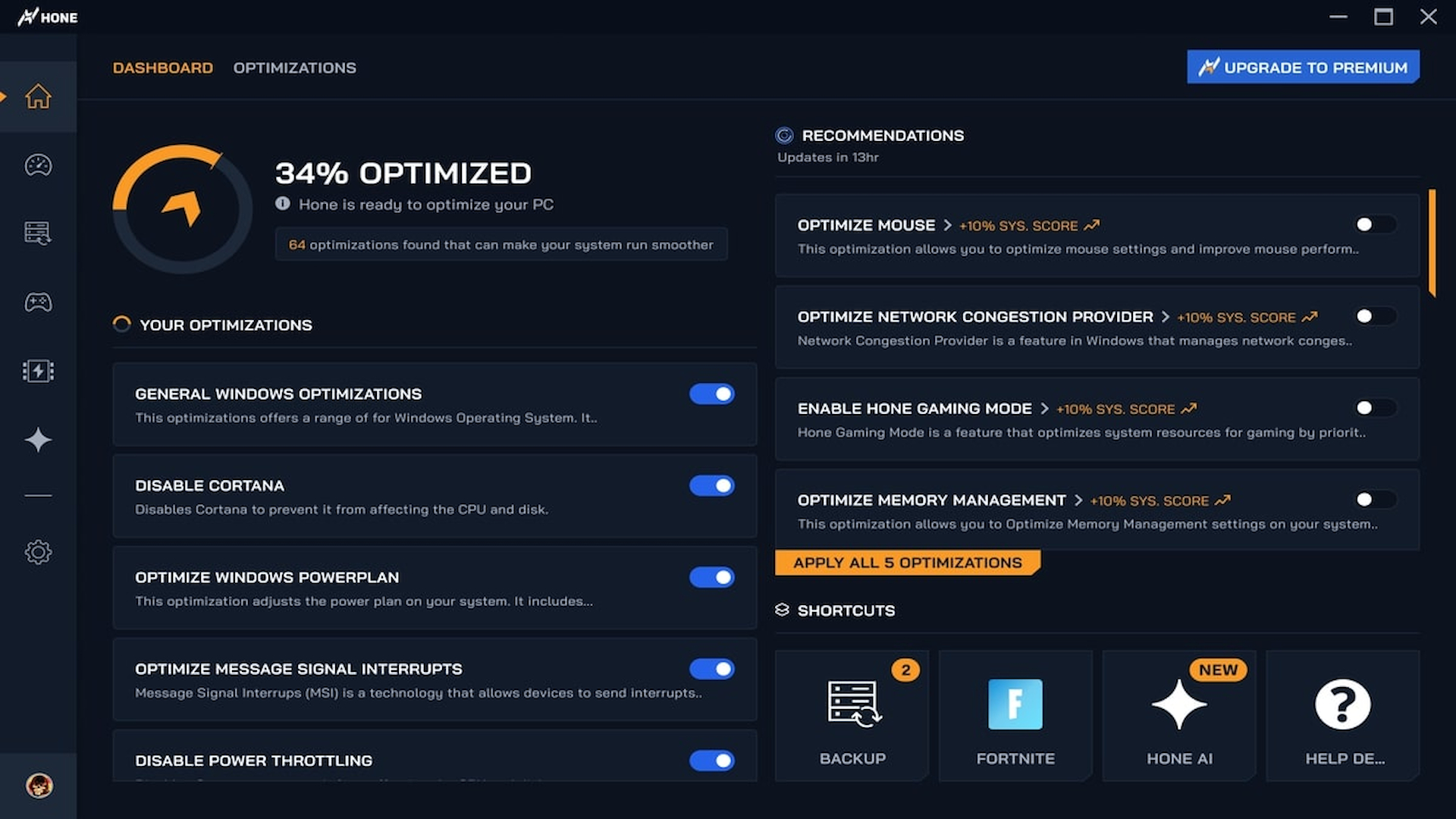This screenshot has width=1456, height=819.
Task: Click Apply All 5 Optimizations
Action: point(907,562)
